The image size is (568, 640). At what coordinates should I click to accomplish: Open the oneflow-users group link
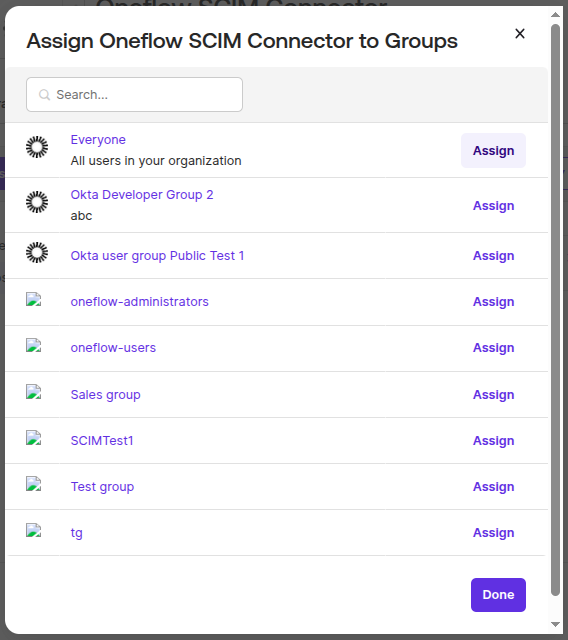(113, 348)
